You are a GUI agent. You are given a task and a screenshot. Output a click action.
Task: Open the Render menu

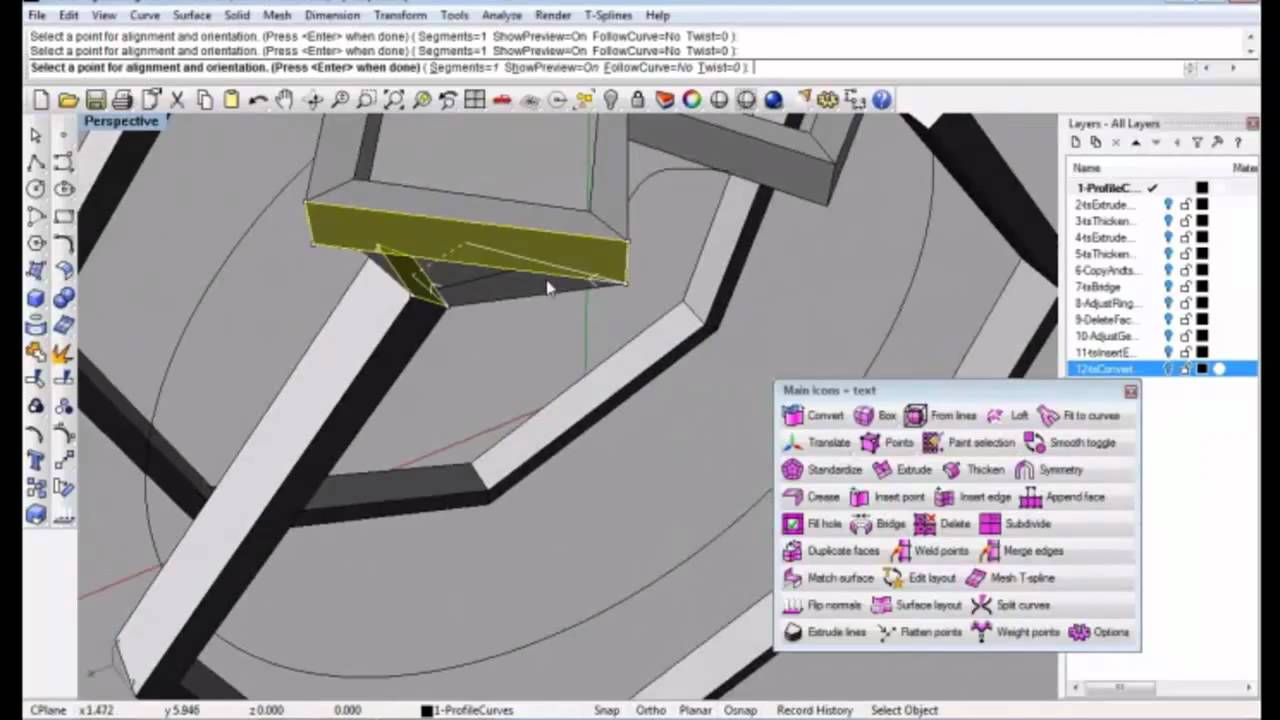click(553, 16)
